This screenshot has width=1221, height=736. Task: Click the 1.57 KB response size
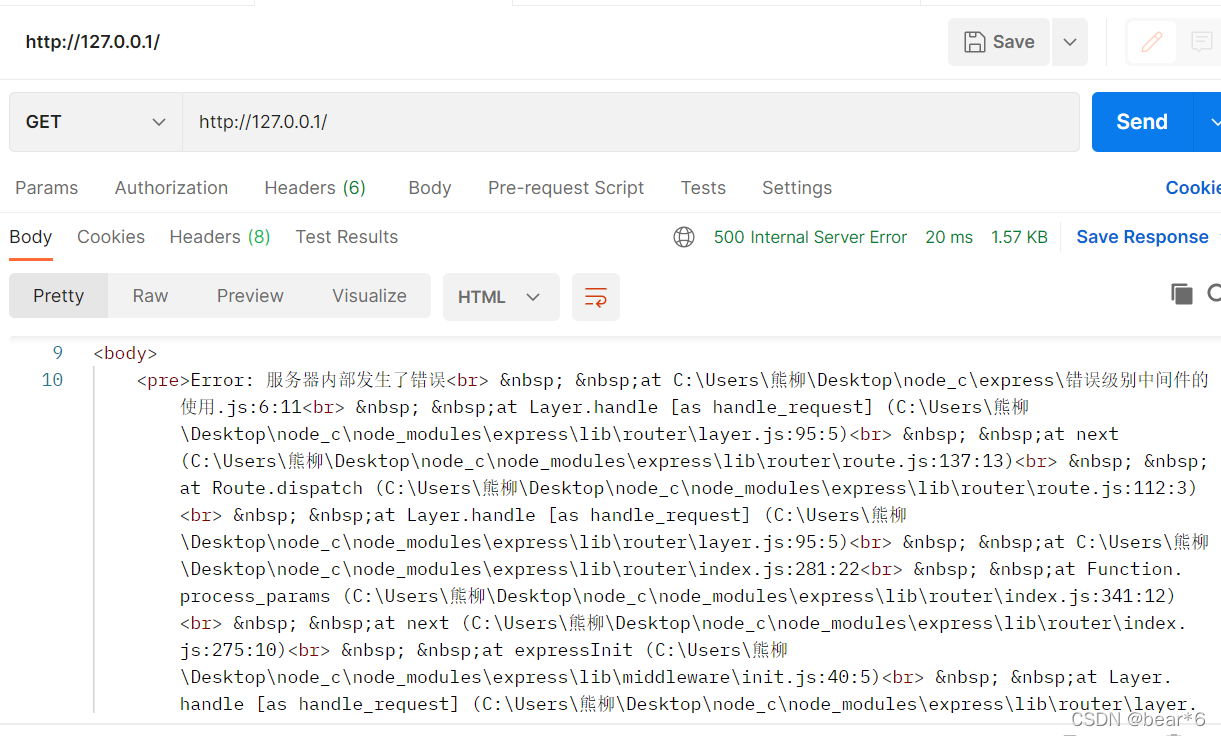point(1019,237)
